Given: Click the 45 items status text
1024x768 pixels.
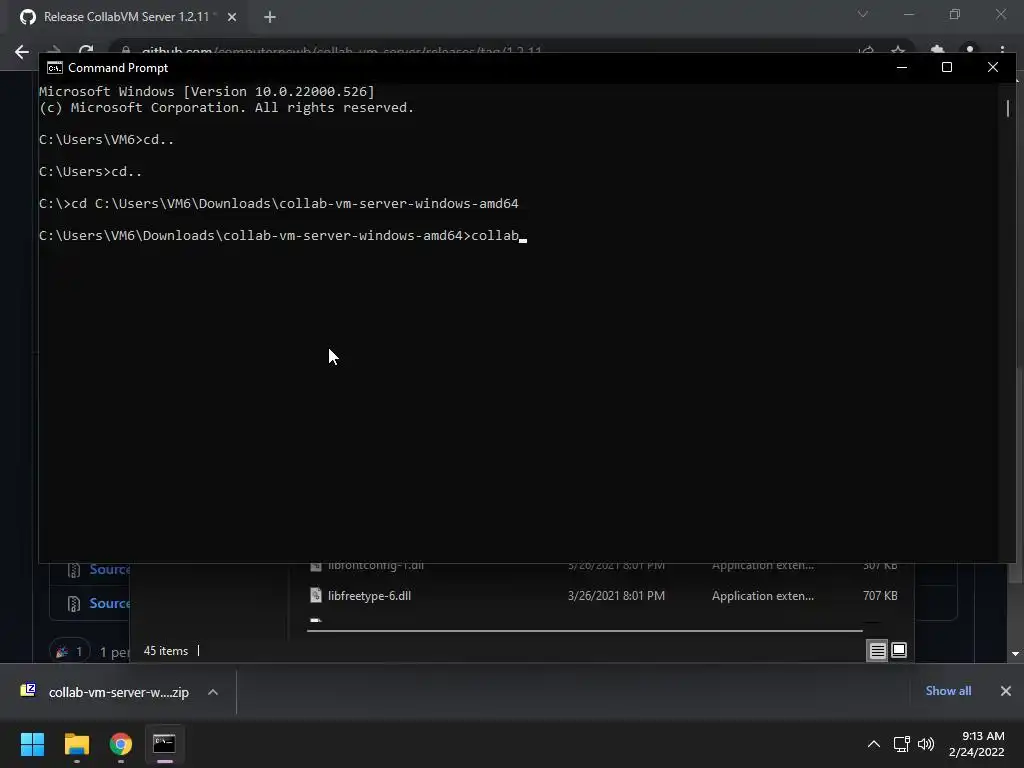Looking at the screenshot, I should pos(165,651).
